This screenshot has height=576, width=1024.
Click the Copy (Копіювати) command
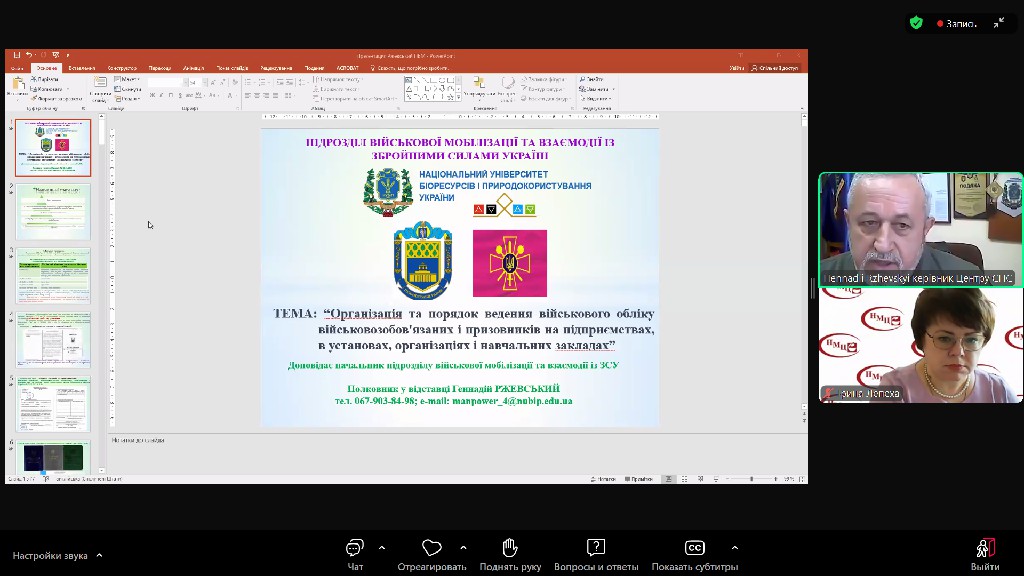tap(47, 89)
